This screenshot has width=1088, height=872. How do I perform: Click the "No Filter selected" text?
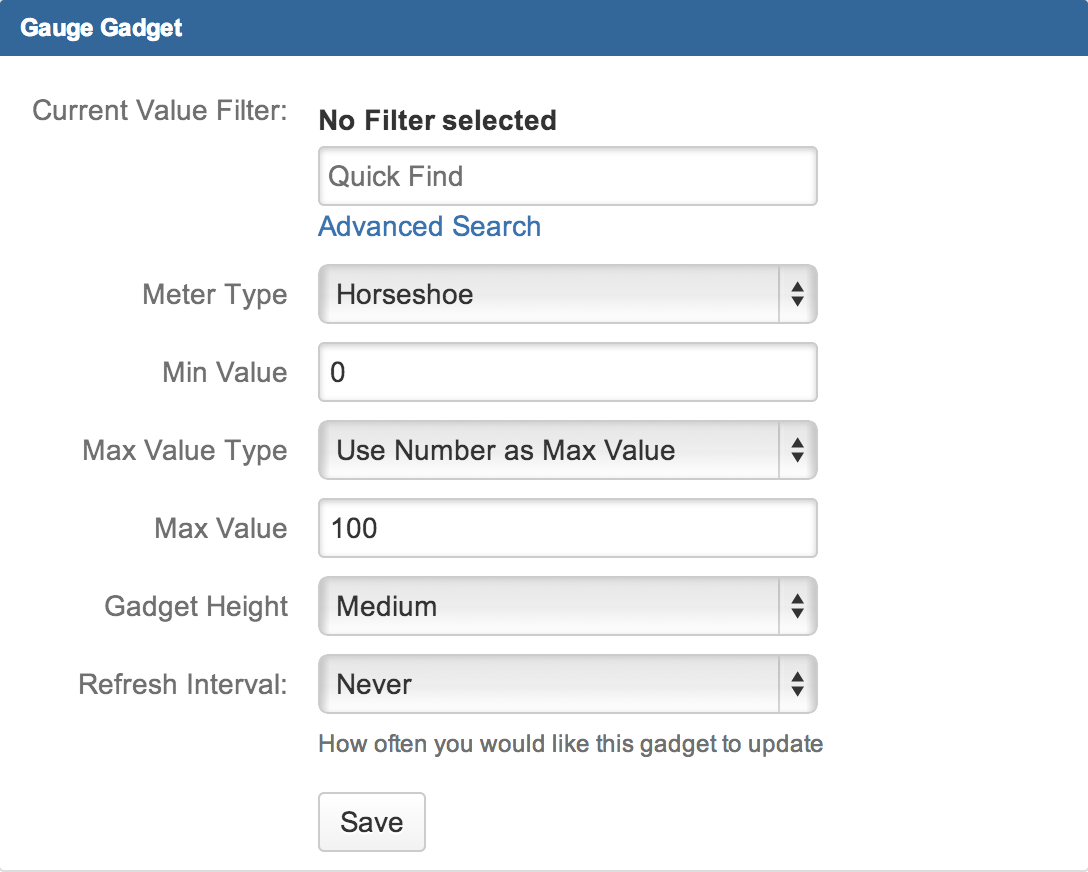pos(437,121)
